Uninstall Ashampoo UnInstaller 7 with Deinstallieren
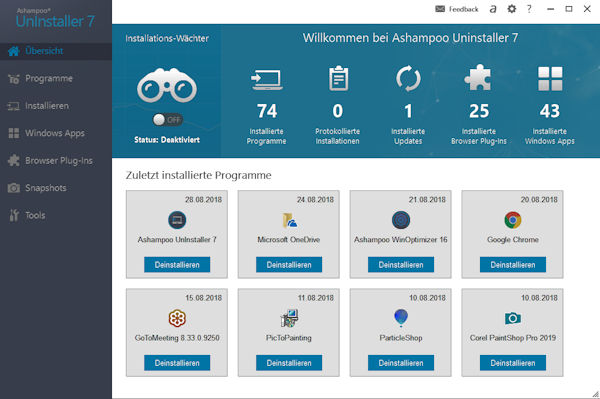Image resolution: width=600 pixels, height=399 pixels. [x=177, y=264]
